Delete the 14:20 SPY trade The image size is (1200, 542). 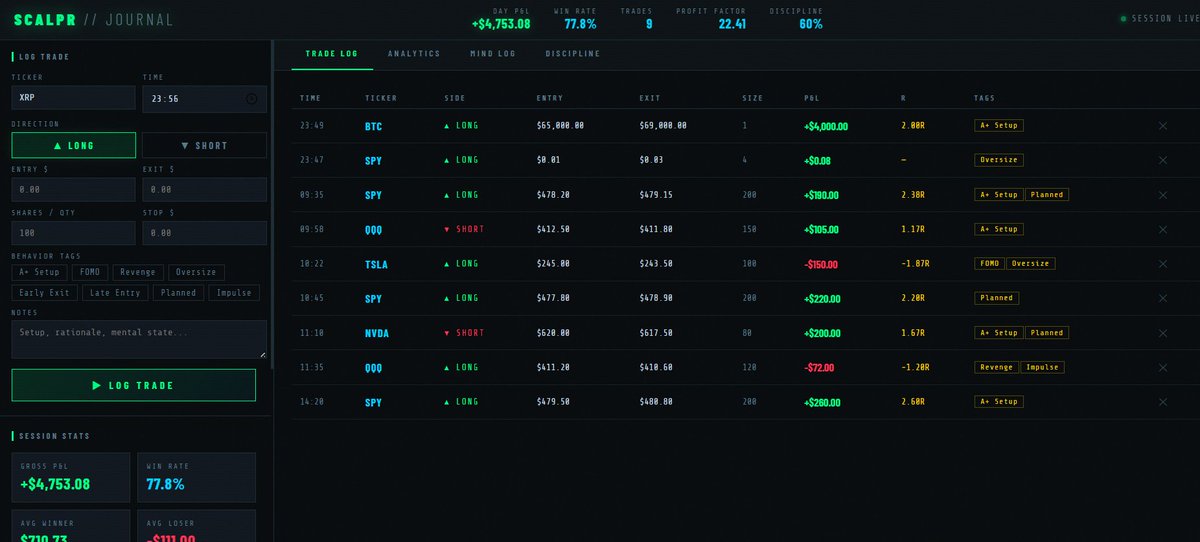point(1162,402)
